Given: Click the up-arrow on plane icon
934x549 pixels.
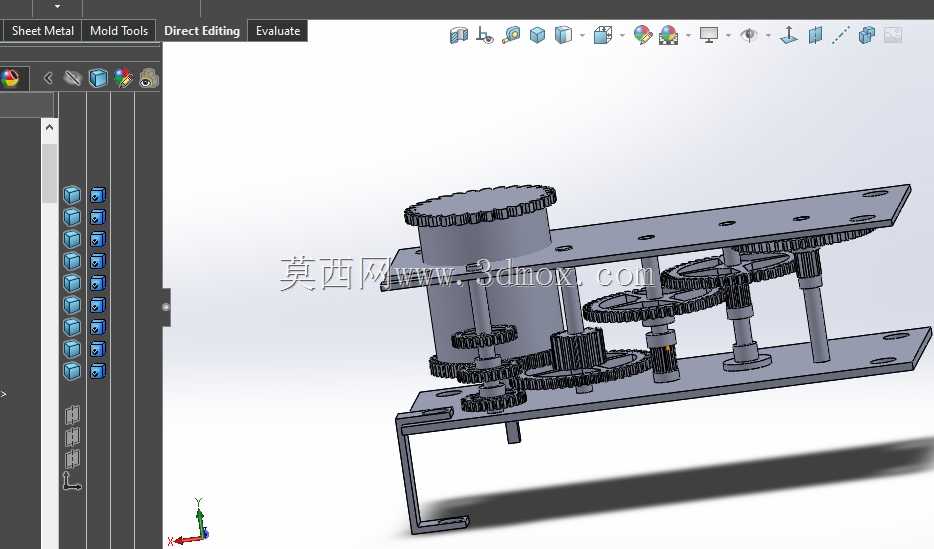Looking at the screenshot, I should (789, 35).
